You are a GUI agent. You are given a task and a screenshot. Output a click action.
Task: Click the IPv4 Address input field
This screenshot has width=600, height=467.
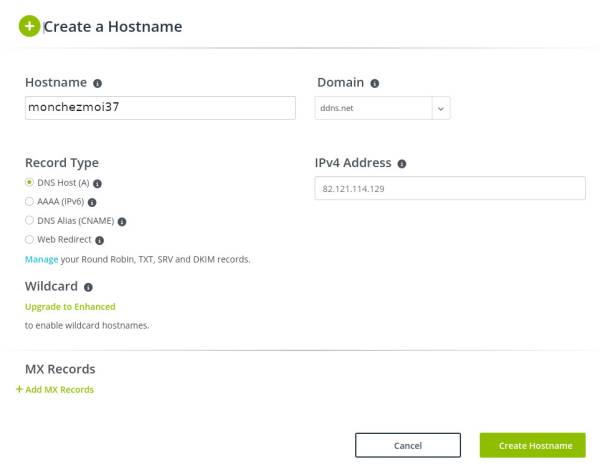[x=450, y=188]
